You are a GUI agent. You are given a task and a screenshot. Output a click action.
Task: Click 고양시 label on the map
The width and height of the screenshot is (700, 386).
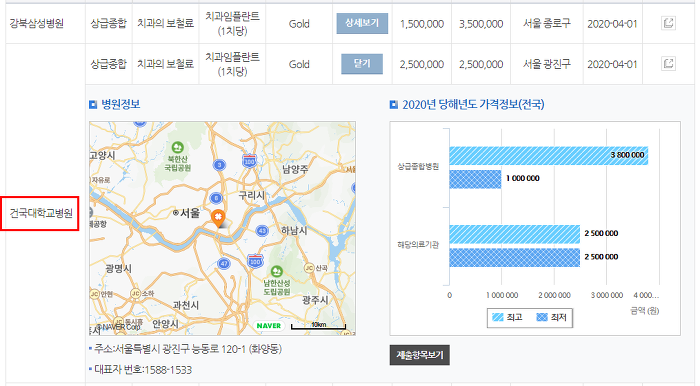103,156
